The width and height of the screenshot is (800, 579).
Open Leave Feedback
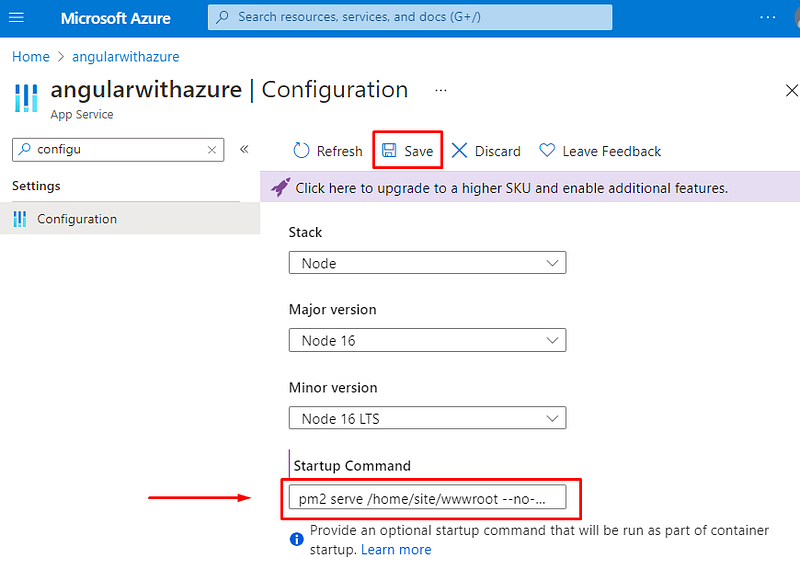pyautogui.click(x=600, y=151)
